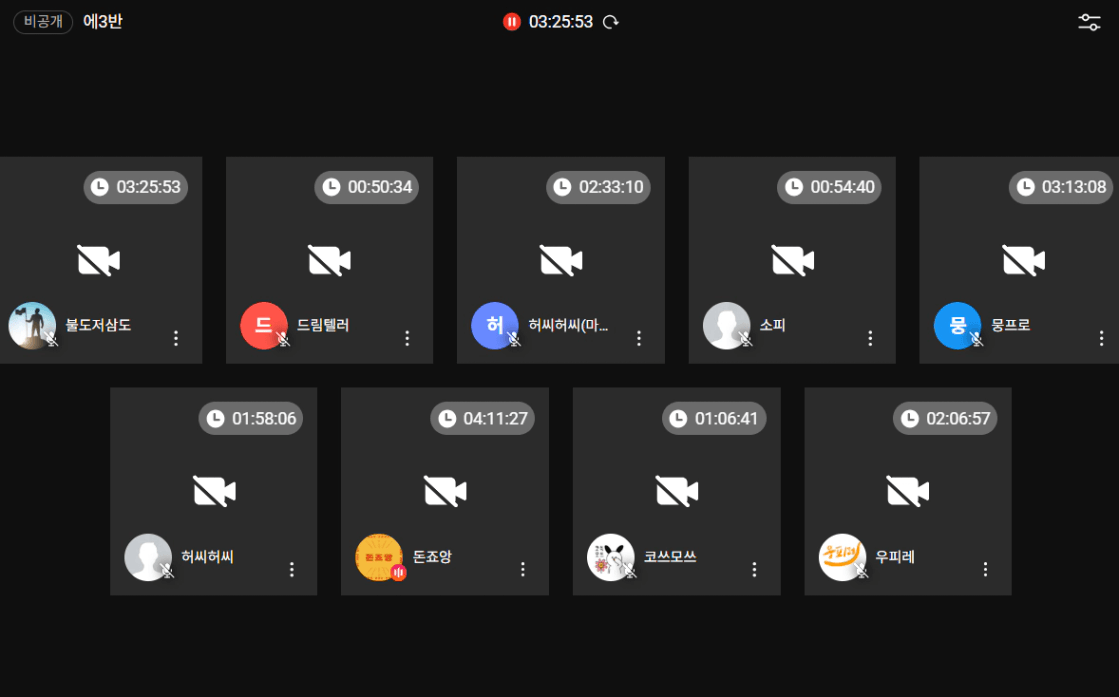Screen dimensions: 1119x697
Task: Click 허씨허씨(마...'s blue avatar
Action: tap(495, 325)
